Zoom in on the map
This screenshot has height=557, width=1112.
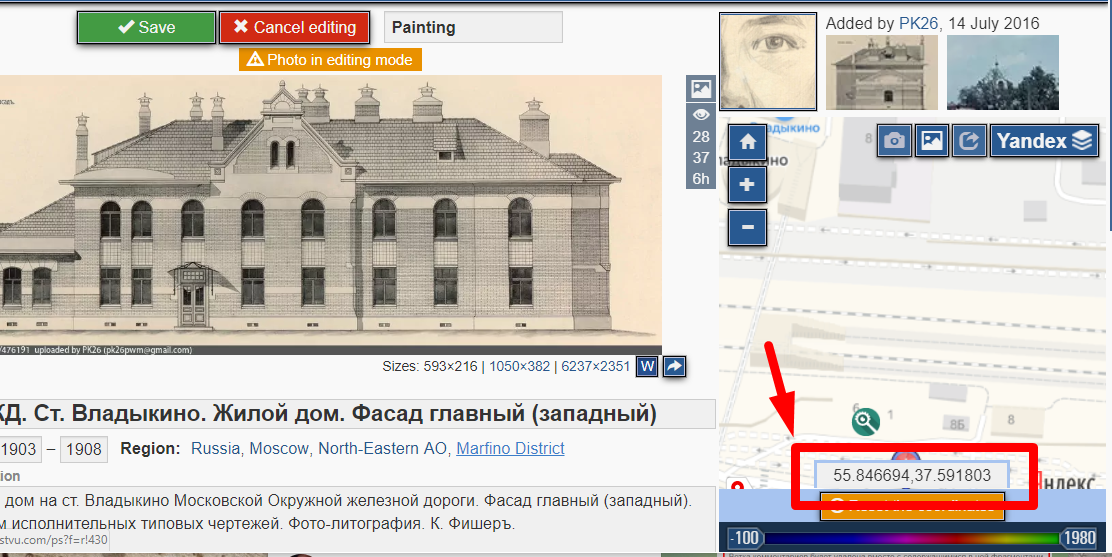747,184
